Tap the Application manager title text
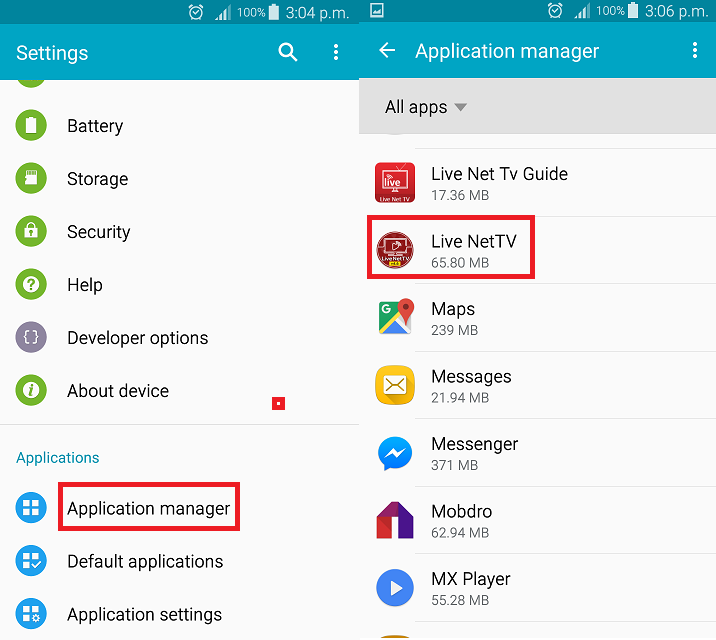This screenshot has height=640, width=716. tap(507, 51)
